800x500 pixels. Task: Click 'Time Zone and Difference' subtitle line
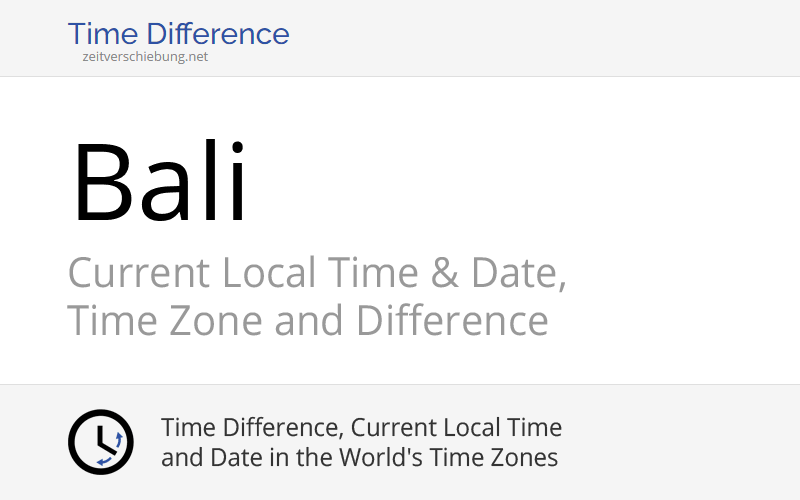[x=308, y=320]
